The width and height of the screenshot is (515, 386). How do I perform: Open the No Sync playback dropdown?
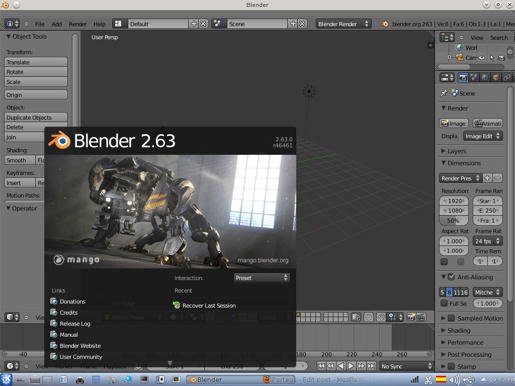[x=406, y=366]
